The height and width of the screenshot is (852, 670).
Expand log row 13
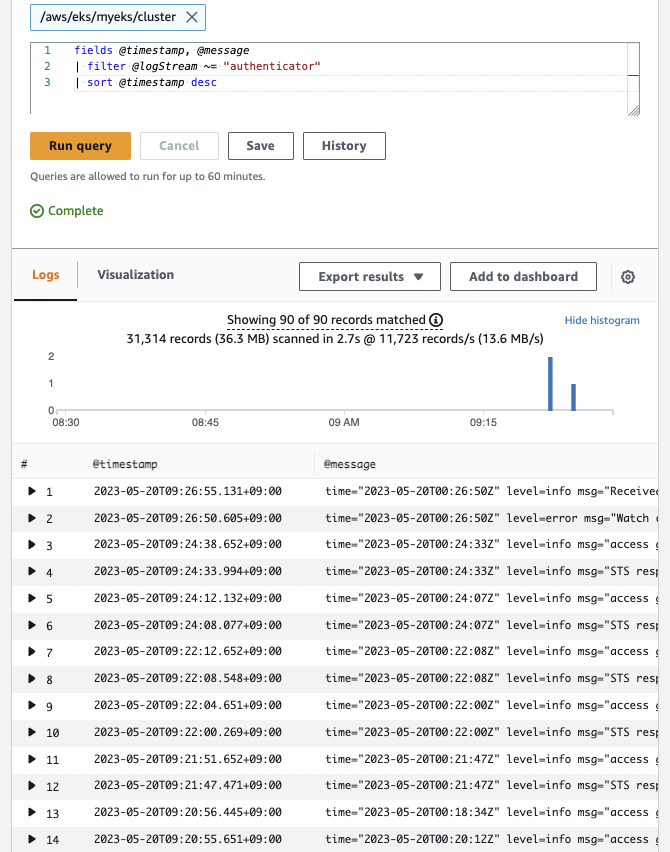click(32, 812)
